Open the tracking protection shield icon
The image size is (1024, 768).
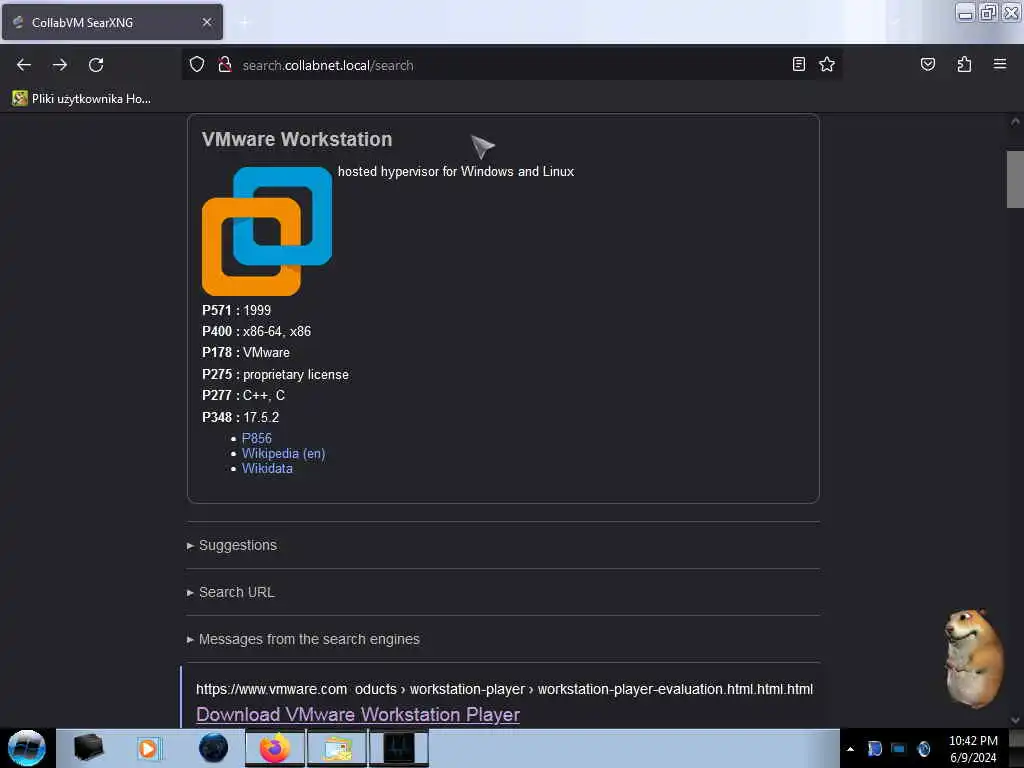(x=197, y=65)
